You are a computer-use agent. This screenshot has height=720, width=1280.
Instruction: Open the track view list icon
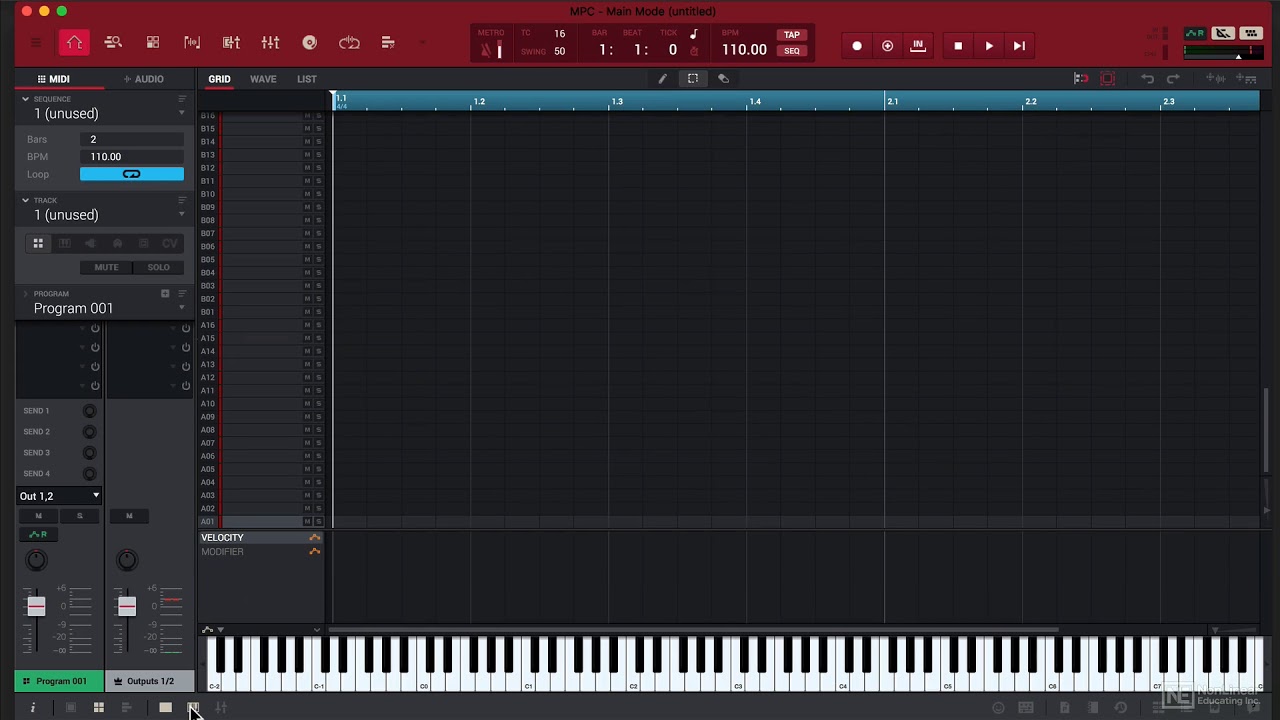click(x=388, y=43)
